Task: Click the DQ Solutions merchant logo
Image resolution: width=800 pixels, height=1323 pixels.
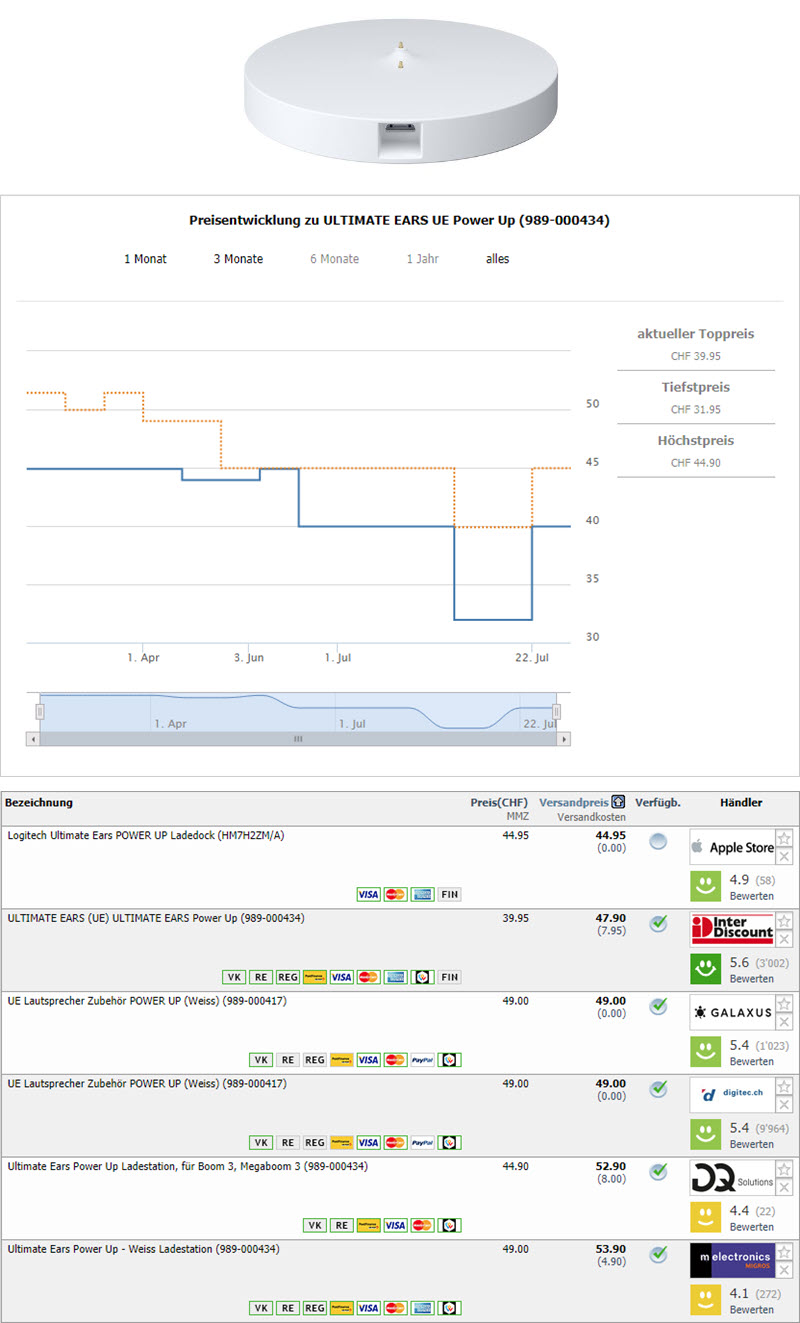Action: (732, 1178)
